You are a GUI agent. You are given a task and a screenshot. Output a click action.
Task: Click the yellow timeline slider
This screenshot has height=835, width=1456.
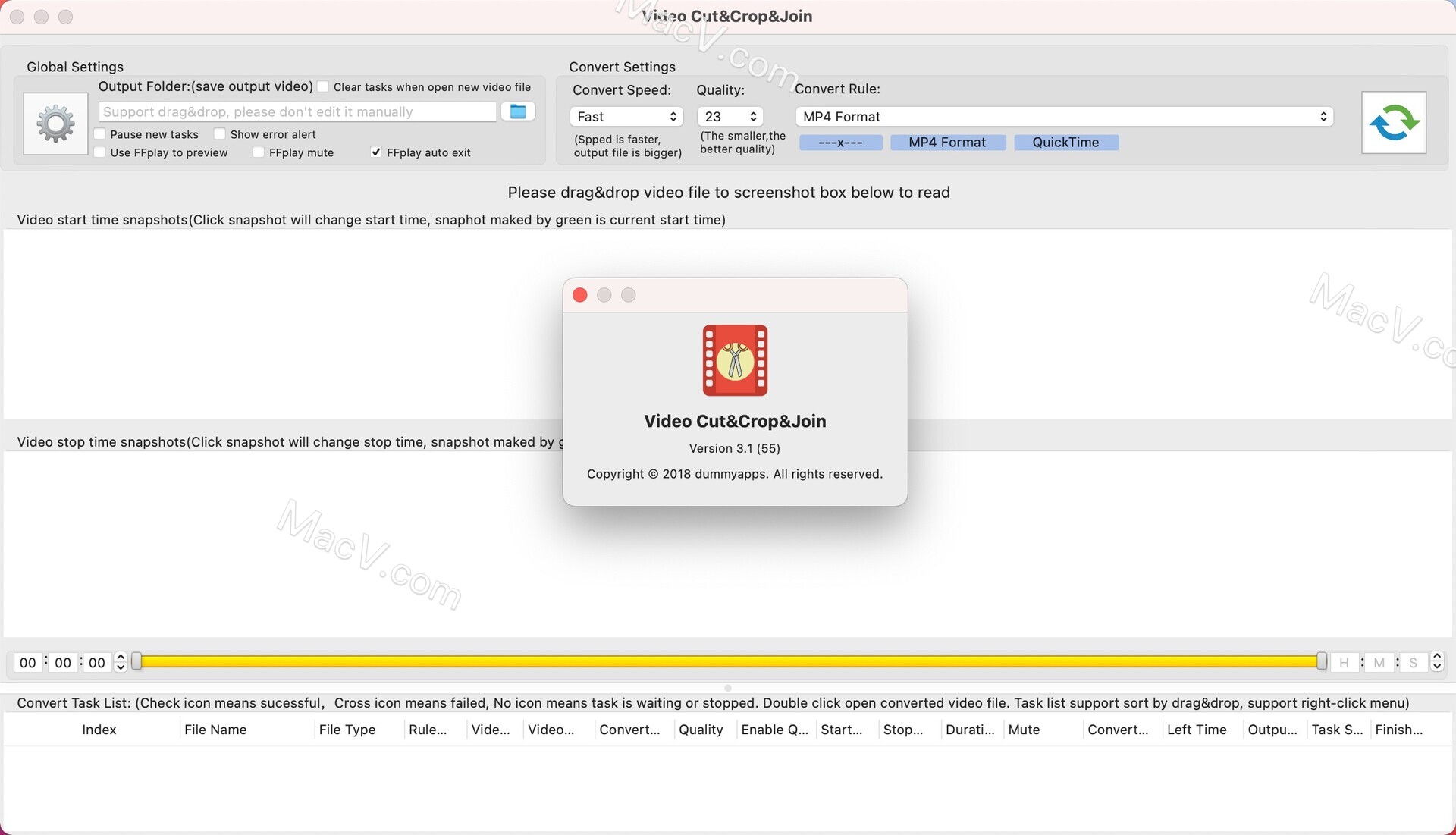(728, 661)
